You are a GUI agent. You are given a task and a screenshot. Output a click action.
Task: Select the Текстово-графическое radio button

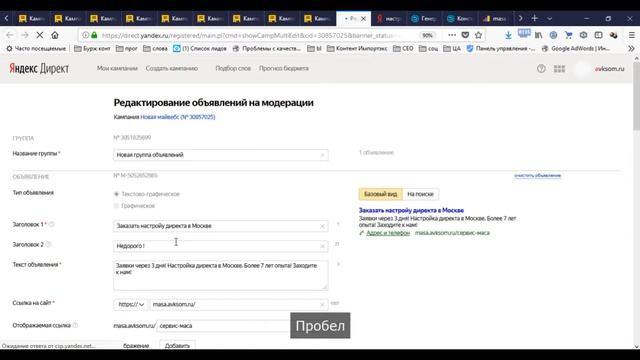click(x=116, y=194)
